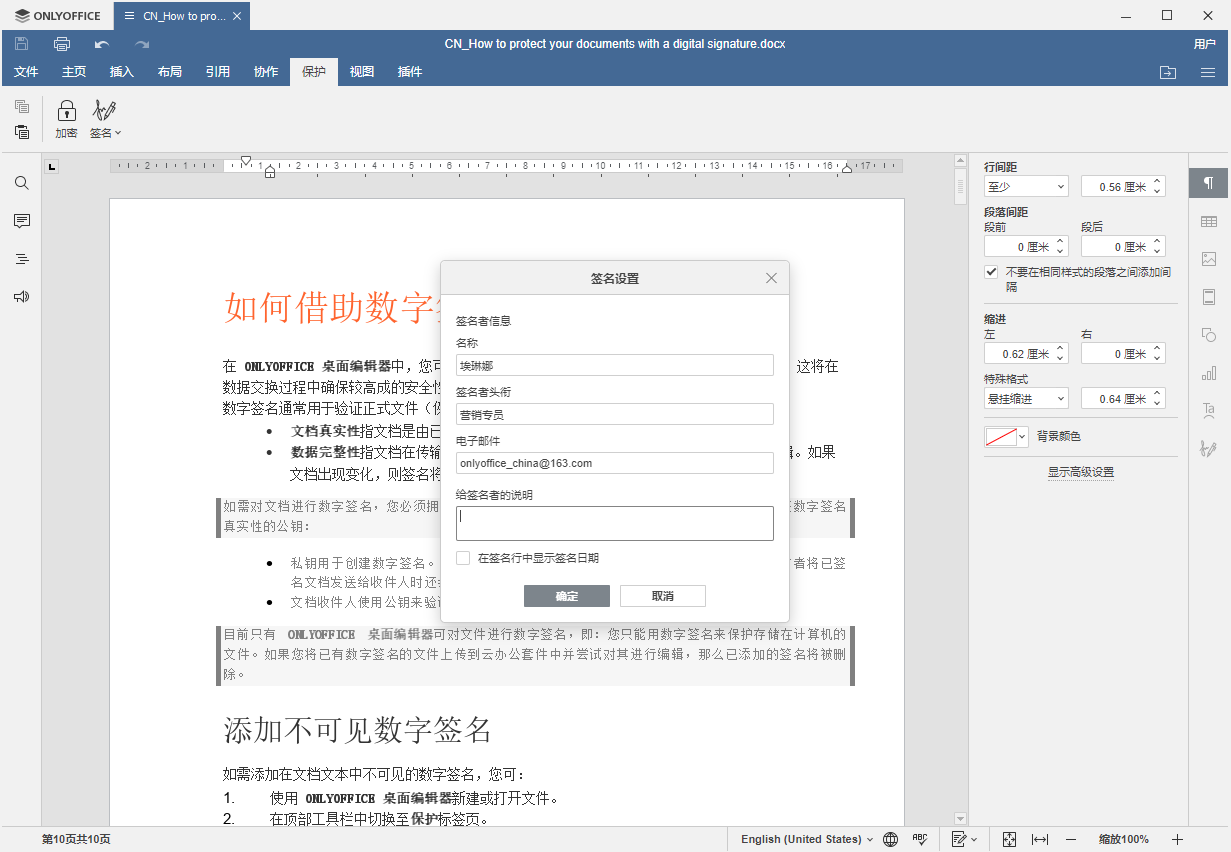Click the zoom out minus button
Screen dimensions: 1231x852
[x=1071, y=839]
